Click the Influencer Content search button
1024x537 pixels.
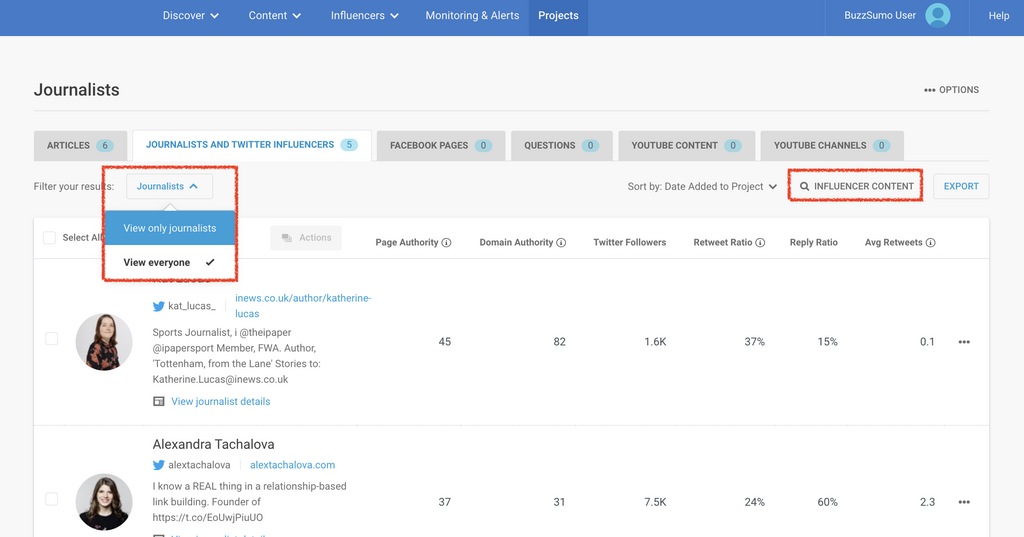[856, 186]
